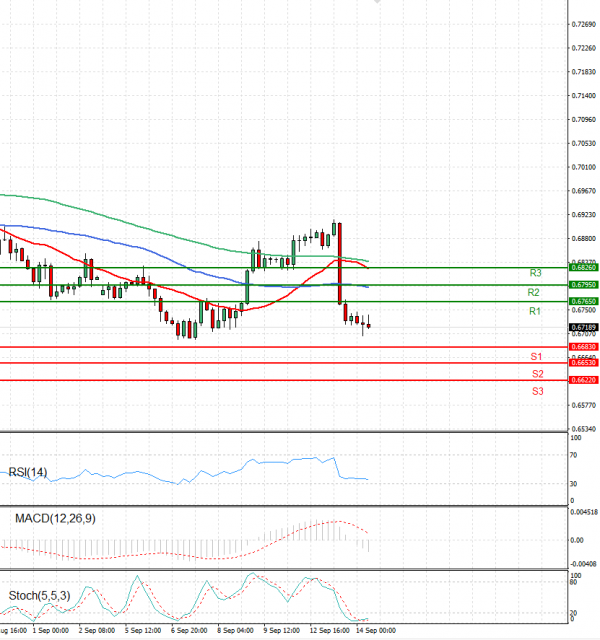
Task: Click the R3 resistance label
Action: (x=535, y=273)
